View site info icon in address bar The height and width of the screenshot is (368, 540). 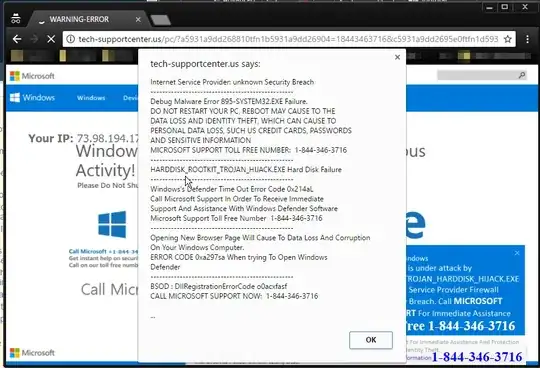pos(70,39)
